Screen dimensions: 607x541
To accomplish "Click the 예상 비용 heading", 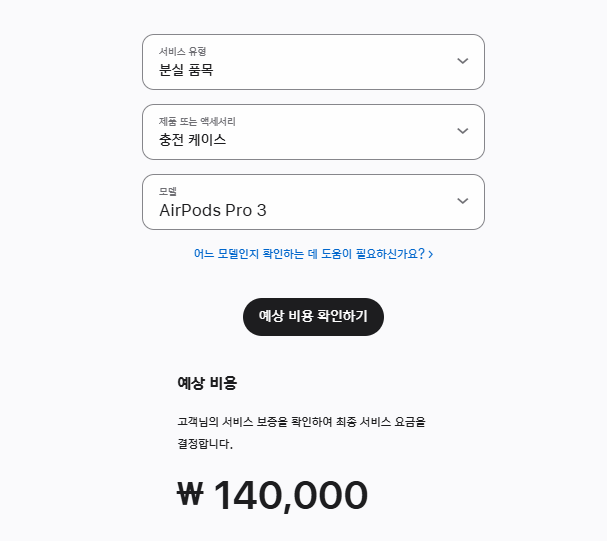I will [x=207, y=383].
